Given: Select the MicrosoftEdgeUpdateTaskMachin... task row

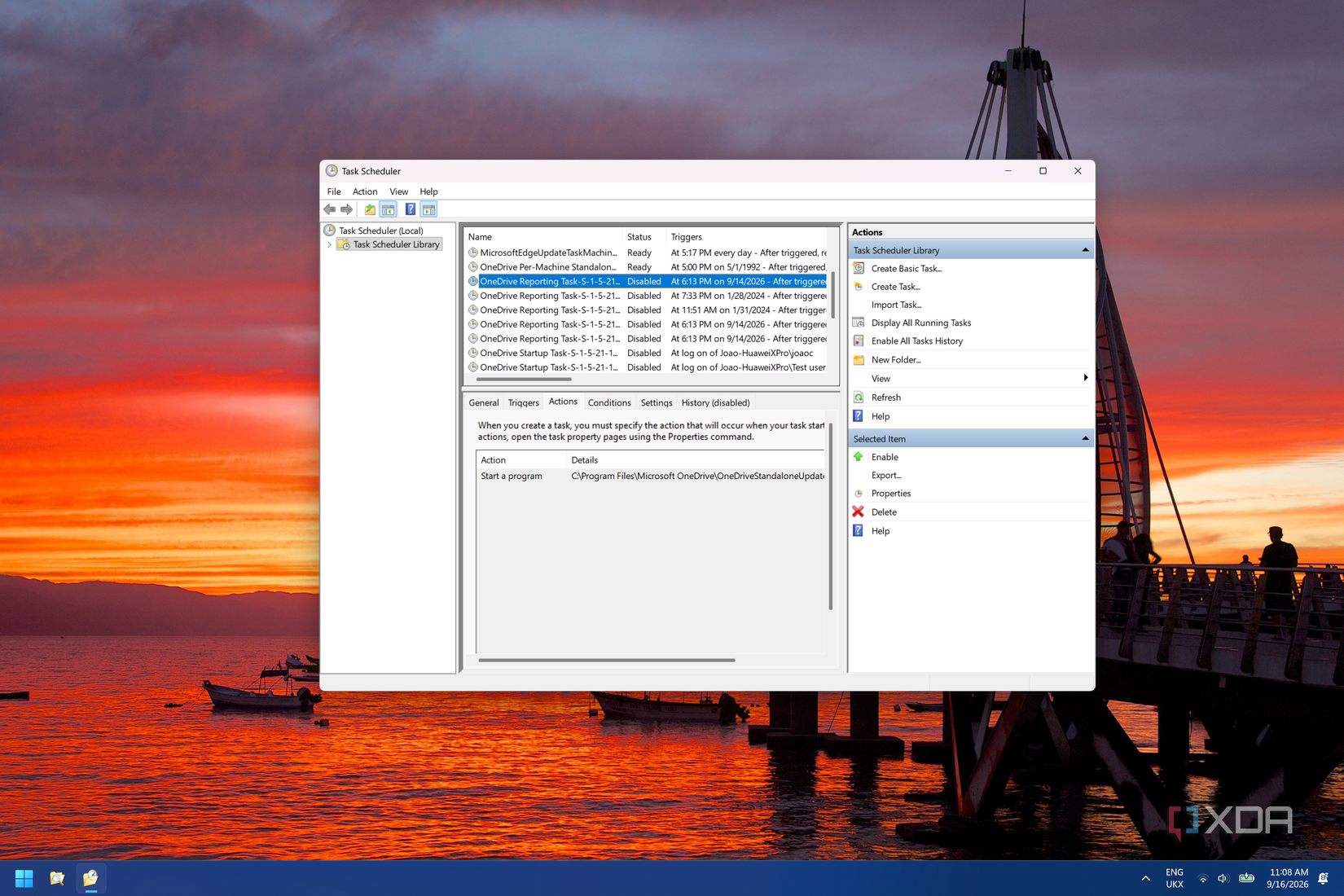Looking at the screenshot, I should click(x=647, y=253).
